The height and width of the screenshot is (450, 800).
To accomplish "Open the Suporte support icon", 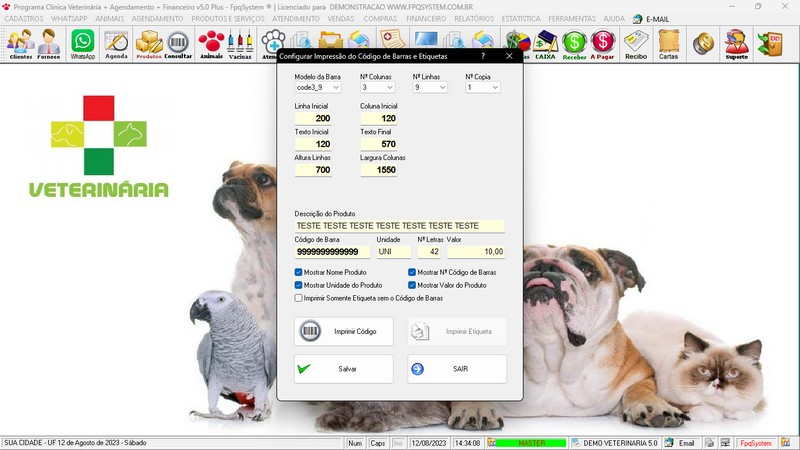I will (737, 44).
